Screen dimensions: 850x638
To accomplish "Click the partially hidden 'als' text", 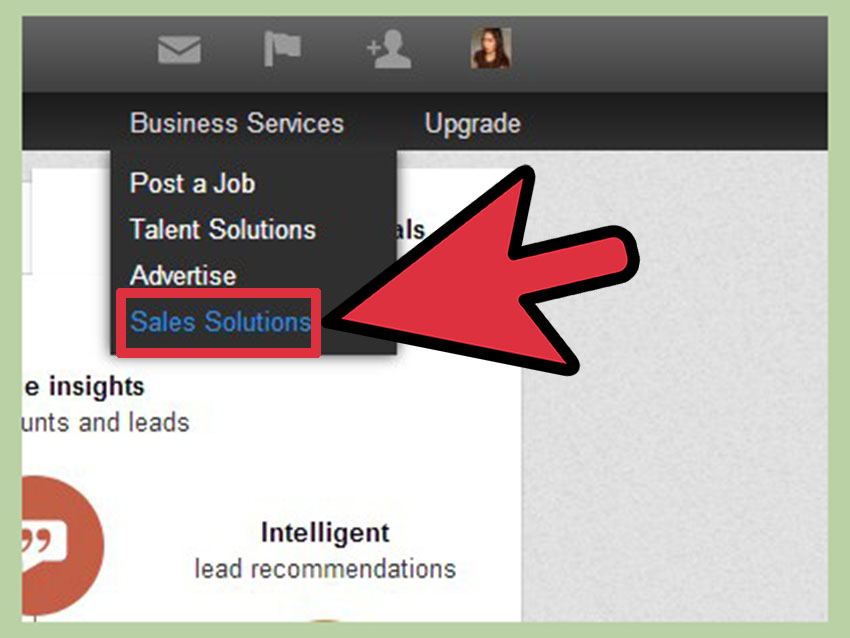I will pos(410,229).
